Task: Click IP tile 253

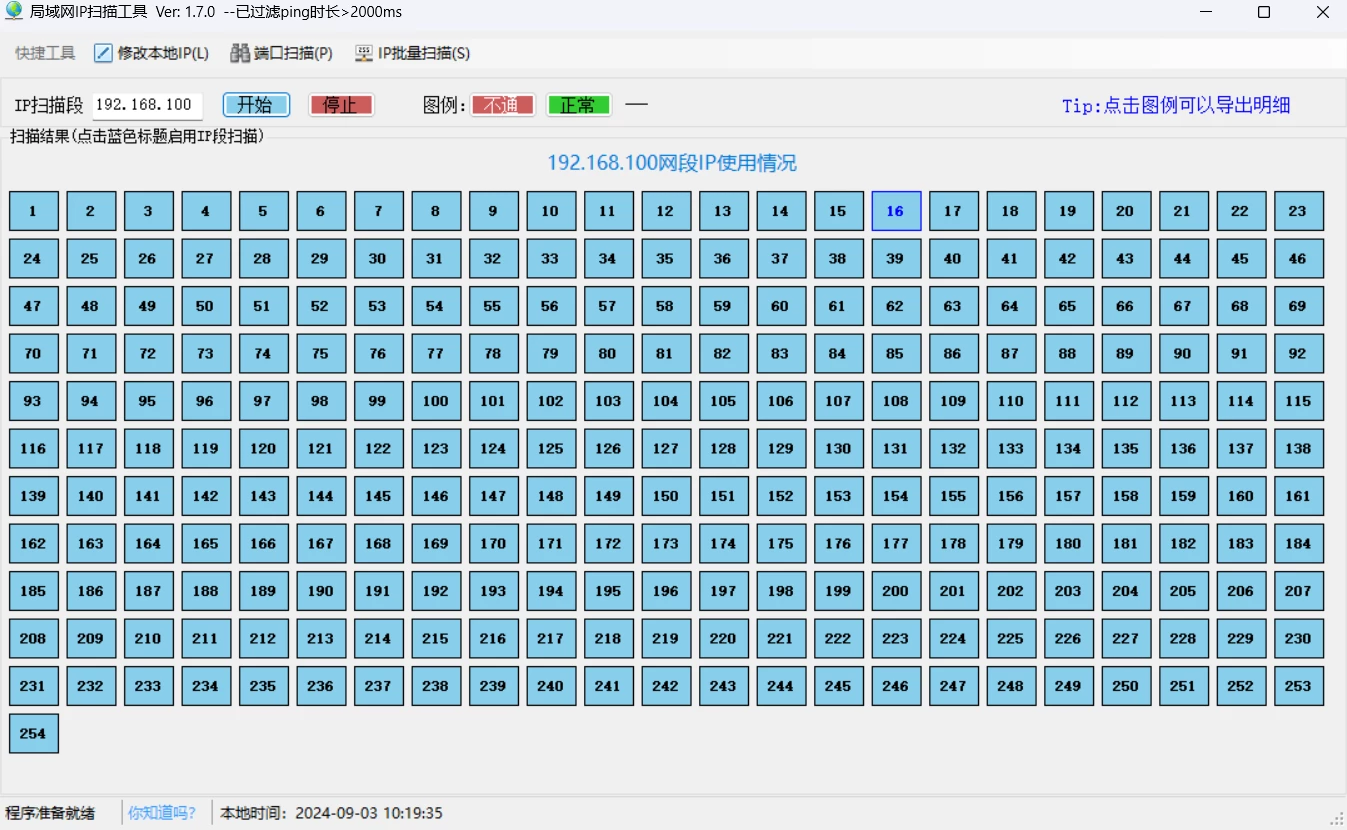Action: tap(1298, 686)
